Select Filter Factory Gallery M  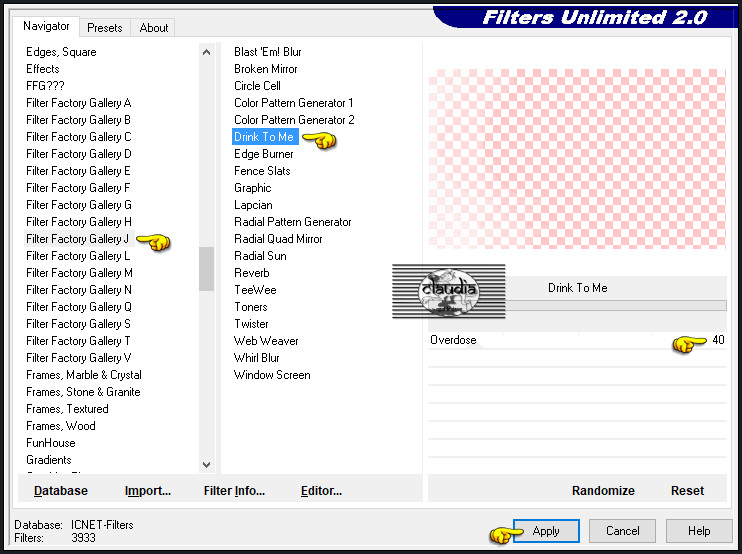(x=79, y=273)
